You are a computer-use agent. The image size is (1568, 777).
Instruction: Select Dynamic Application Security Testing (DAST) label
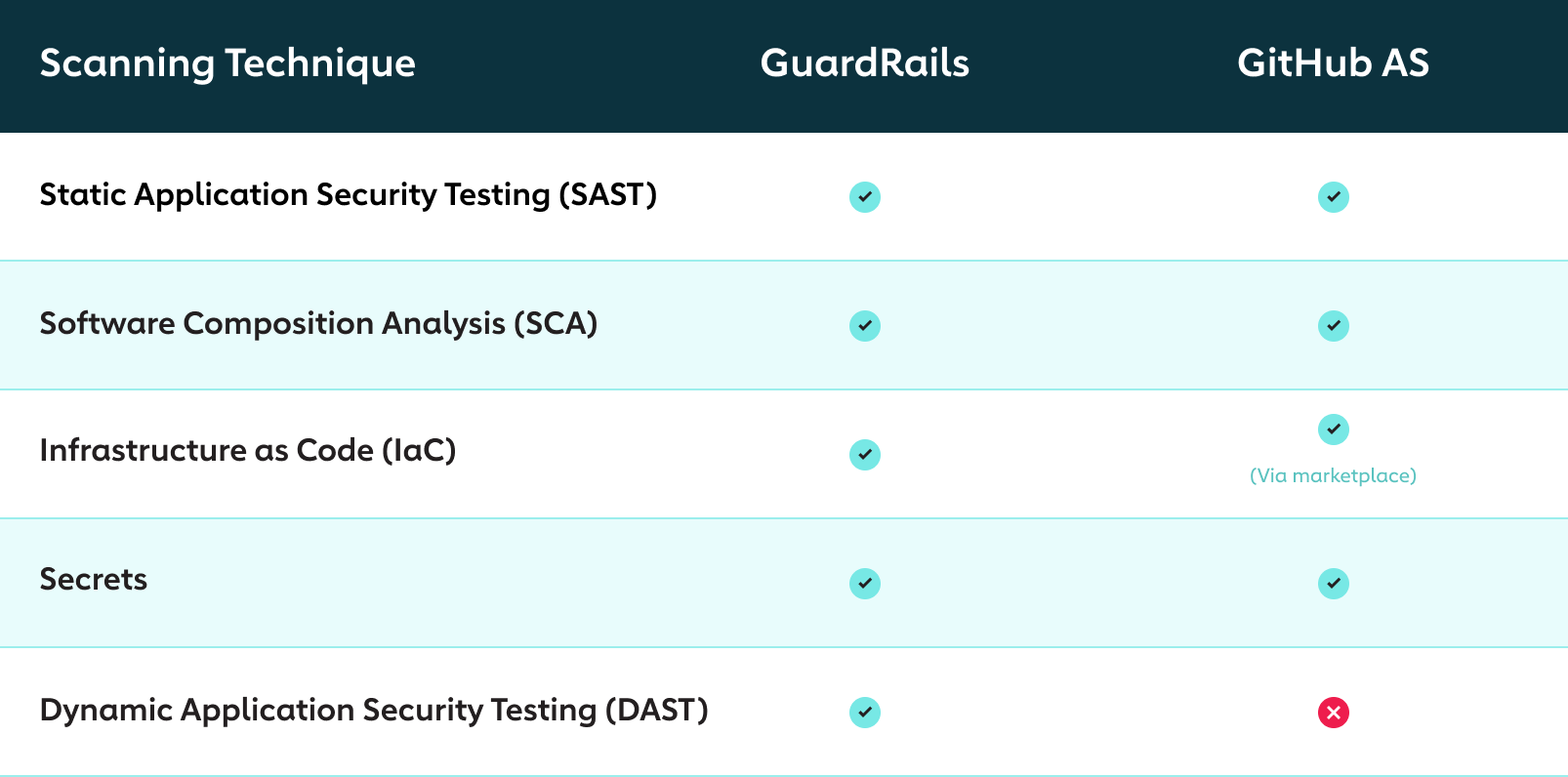coord(374,711)
